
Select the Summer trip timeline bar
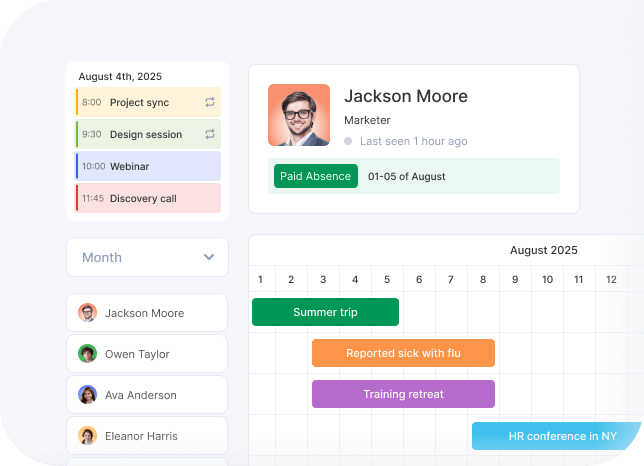[x=325, y=312]
